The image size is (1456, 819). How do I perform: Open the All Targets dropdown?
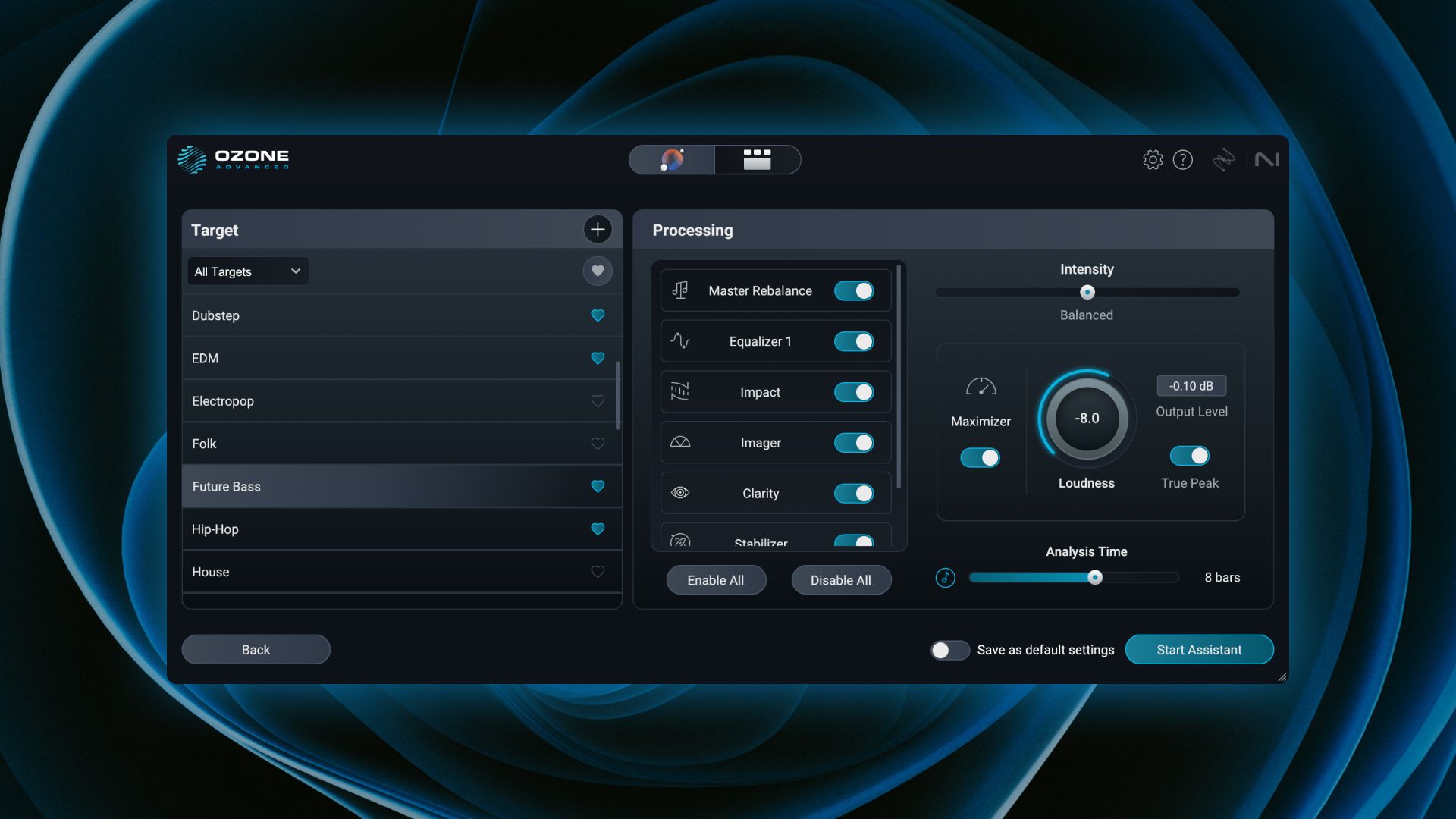tap(248, 271)
